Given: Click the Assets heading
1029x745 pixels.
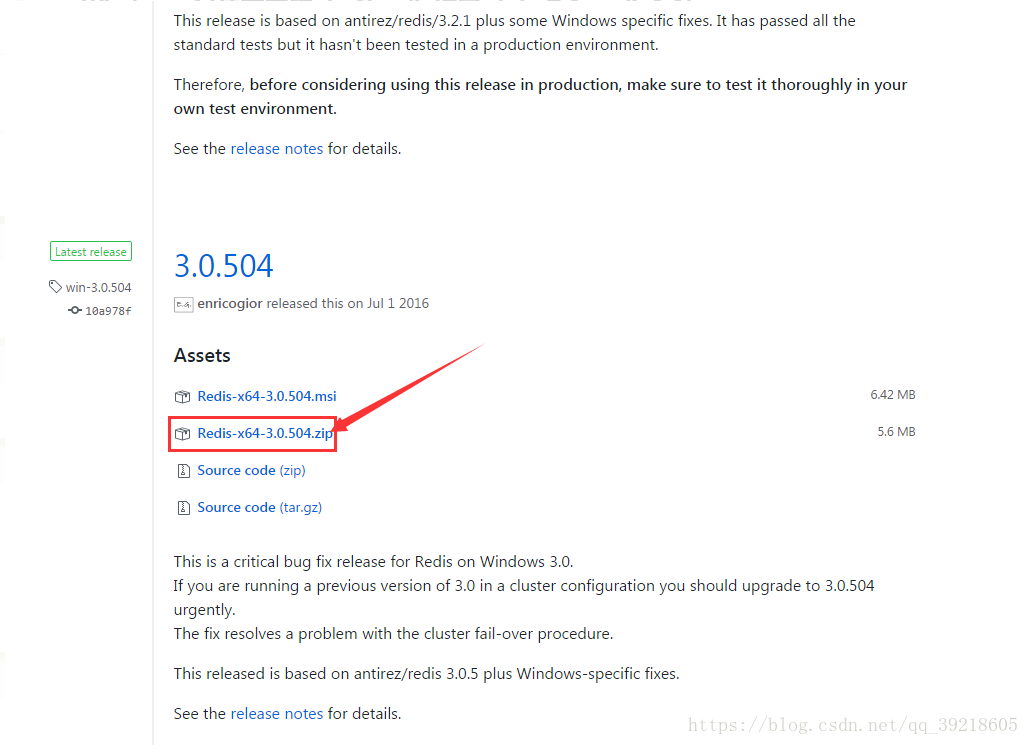Looking at the screenshot, I should click(x=202, y=356).
